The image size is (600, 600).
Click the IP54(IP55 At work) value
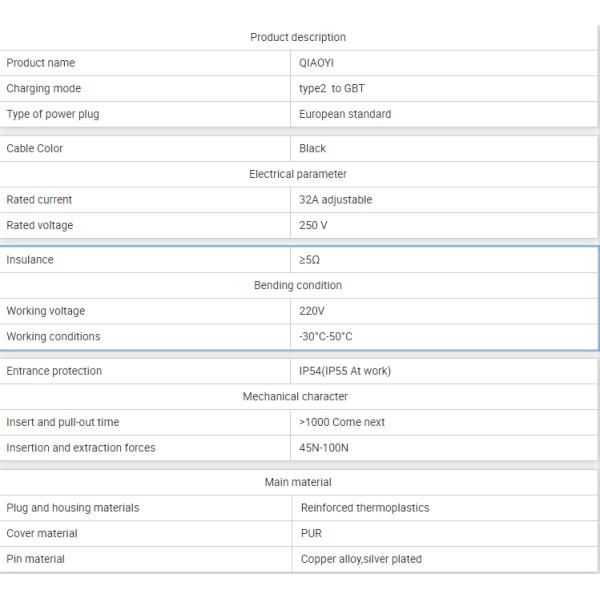[x=345, y=371]
